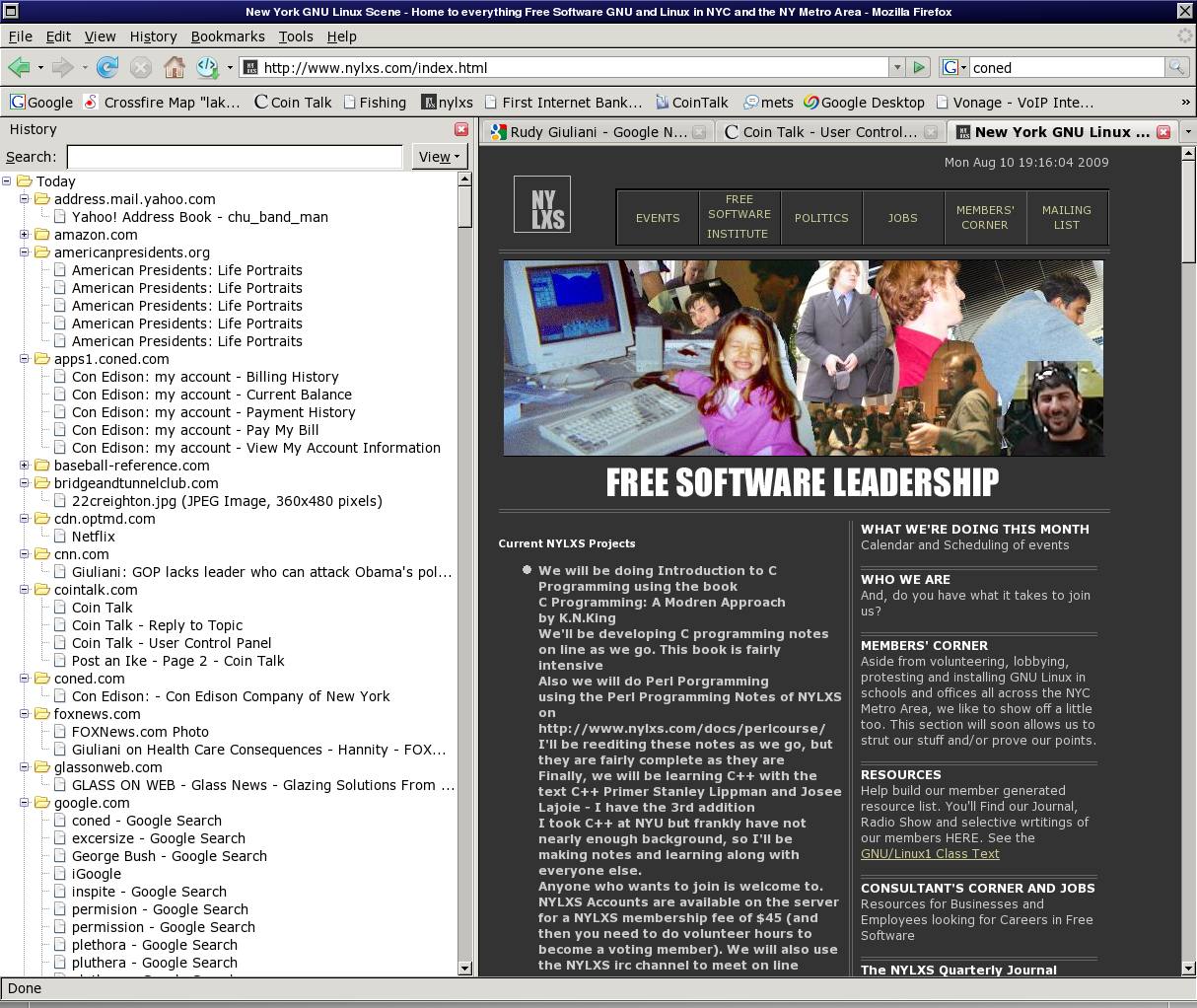The image size is (1197, 1008).
Task: Open the Back button history dropdown
Action: (40, 68)
